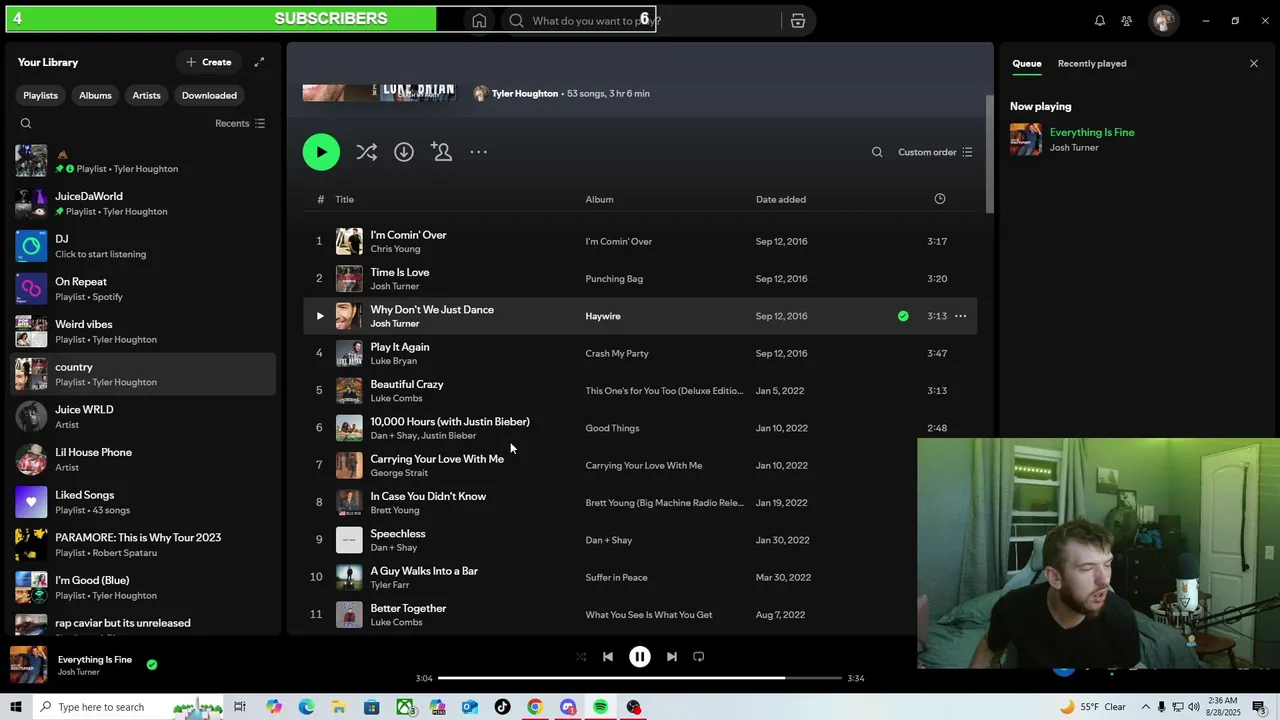Screen dimensions: 1280x720
Task: Seek within the song progress bar
Action: pos(640,678)
